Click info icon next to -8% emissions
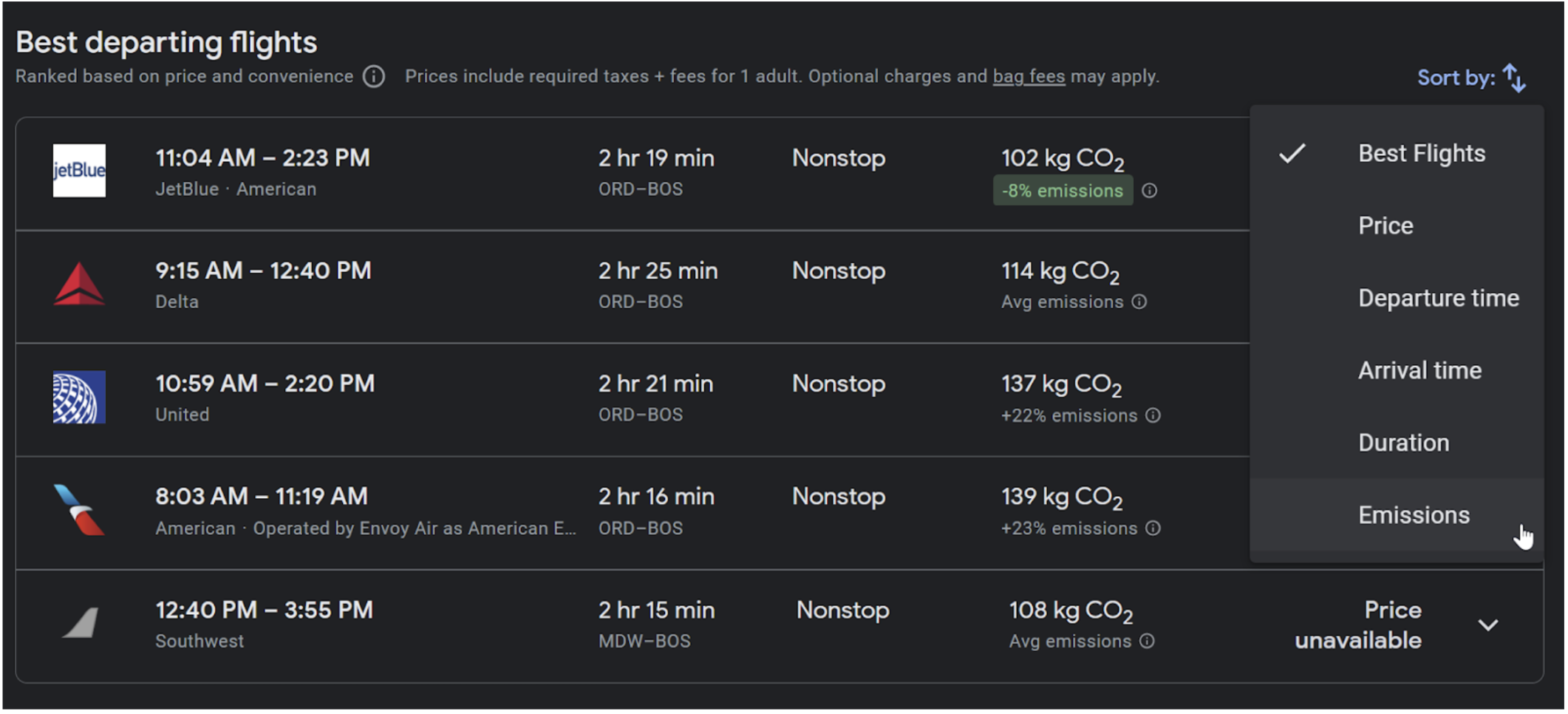This screenshot has width=1568, height=714. pyautogui.click(x=1149, y=191)
